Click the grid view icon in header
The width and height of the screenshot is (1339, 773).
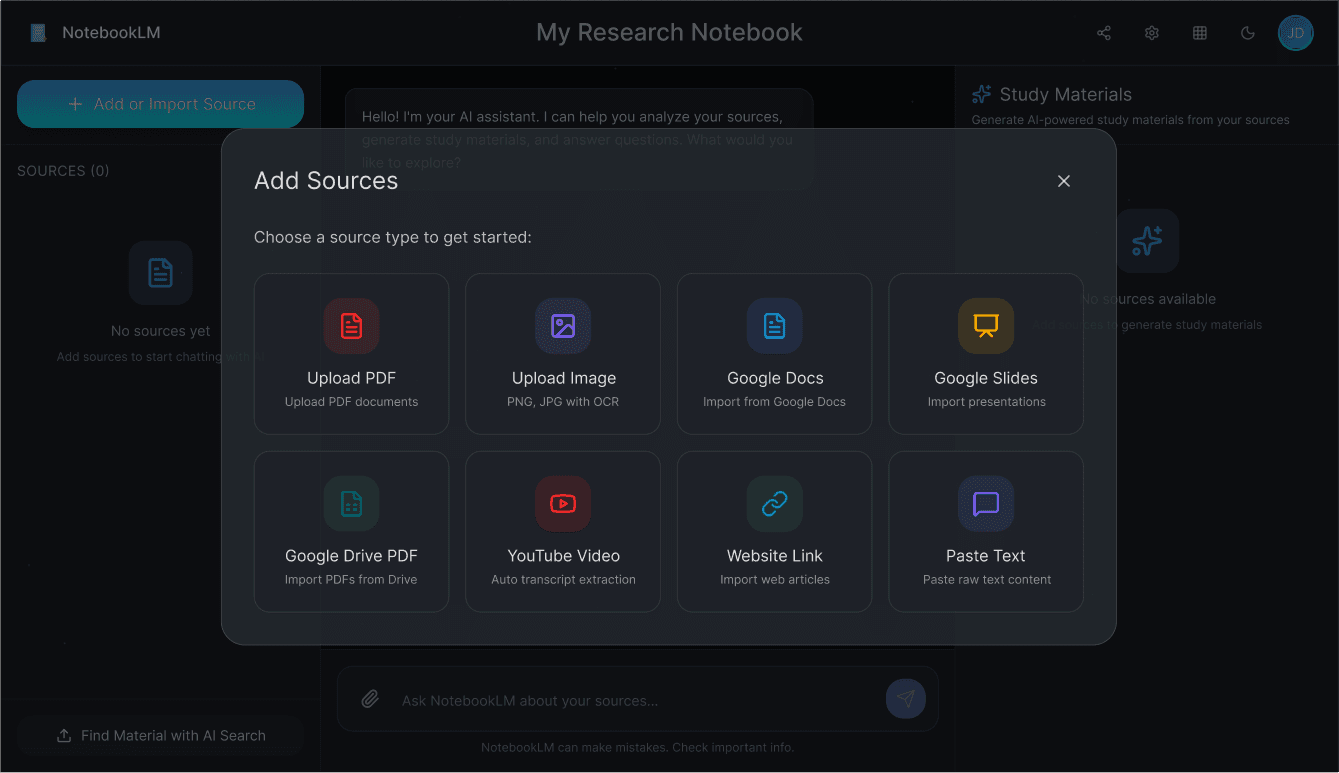coord(1200,33)
